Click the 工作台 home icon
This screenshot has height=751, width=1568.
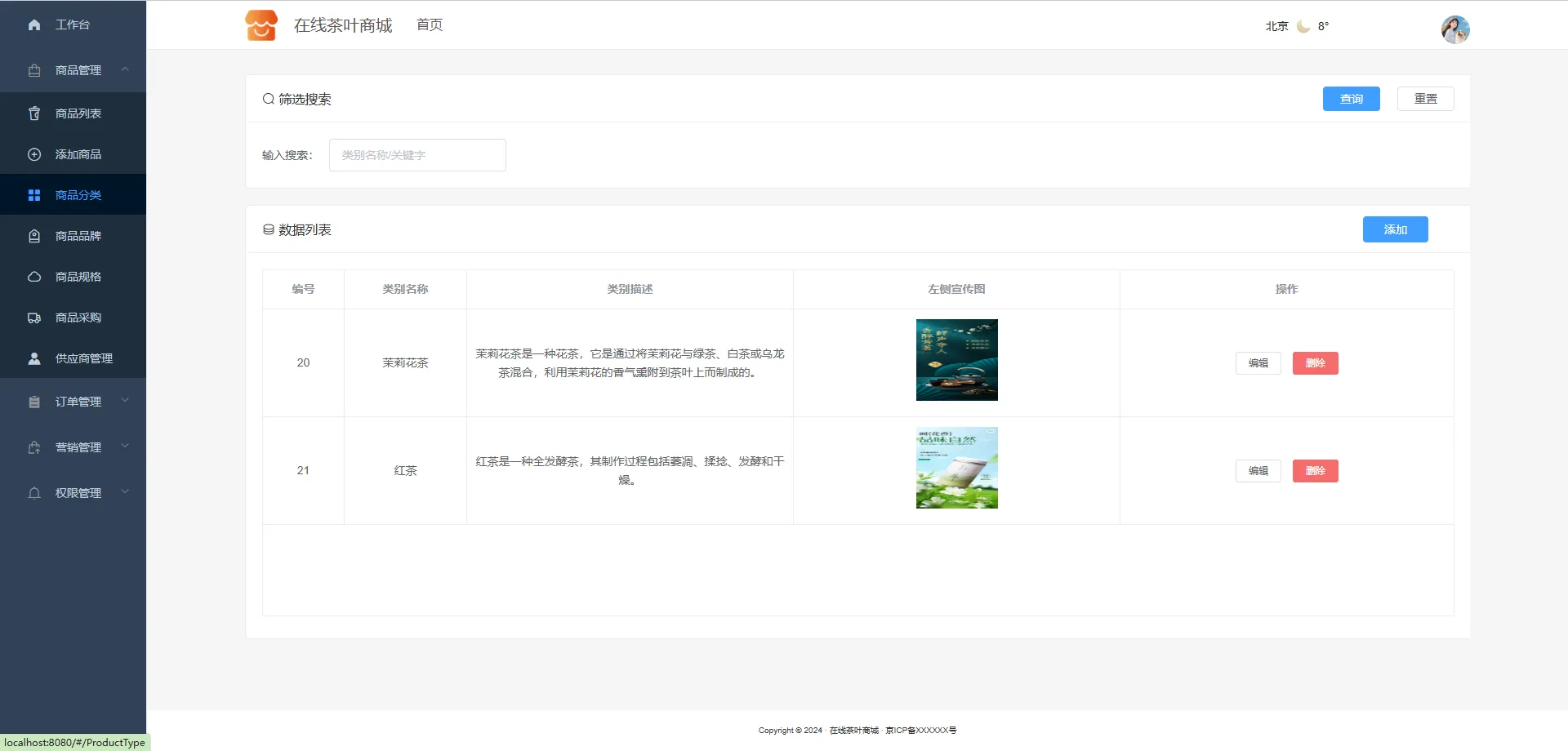34,25
